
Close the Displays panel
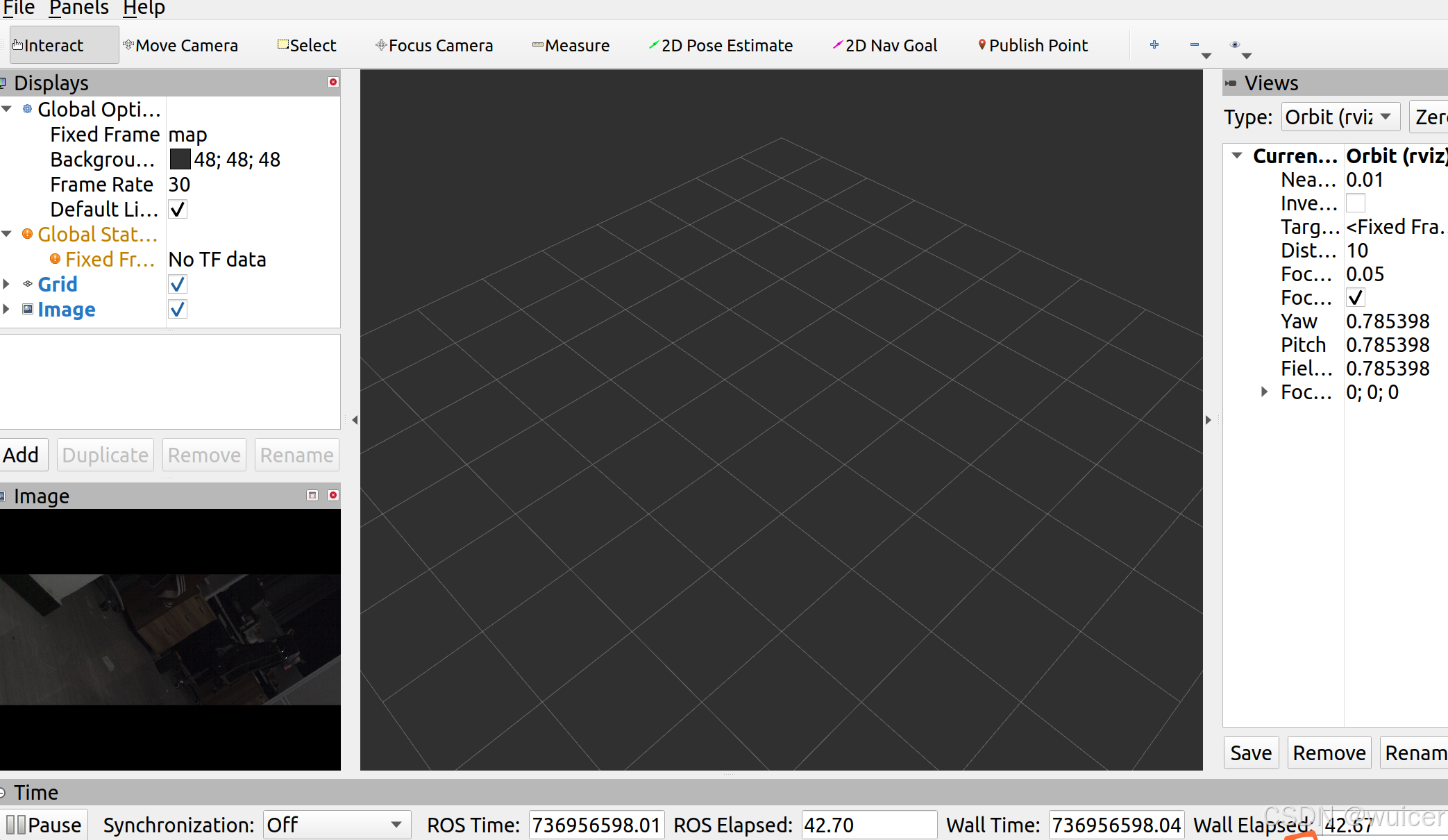click(333, 83)
